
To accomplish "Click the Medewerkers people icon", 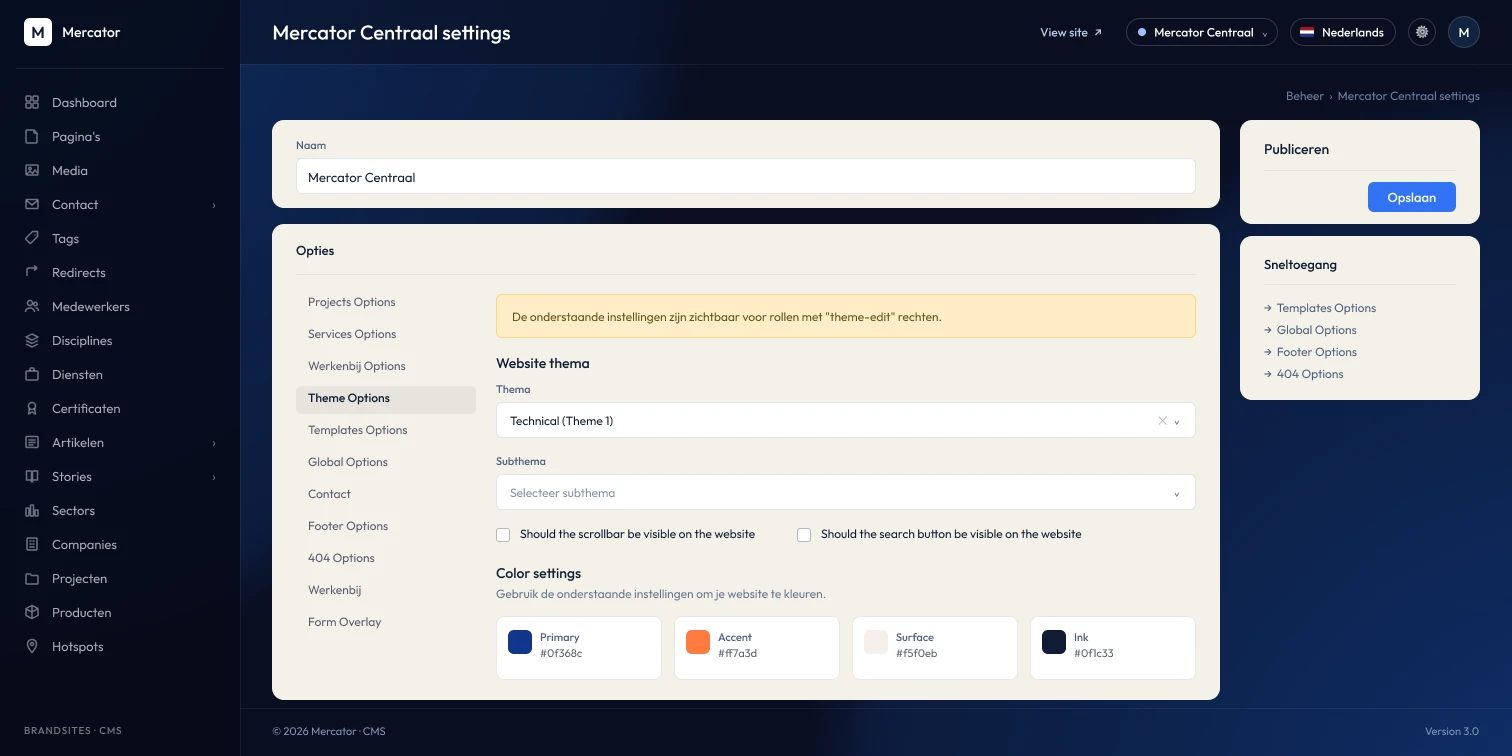I will [x=32, y=306].
